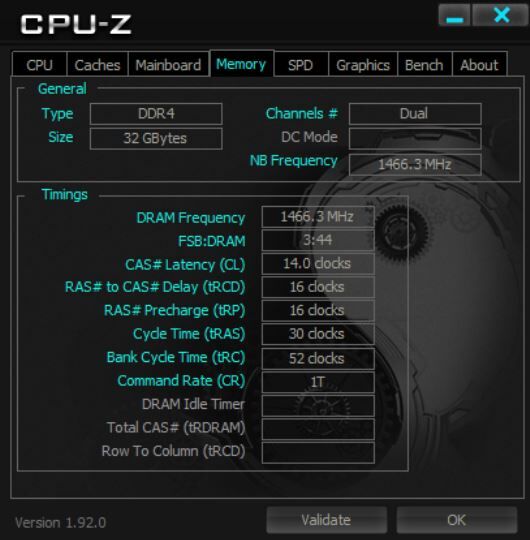
Task: Click the DRAM Frequency value box
Action: tap(318, 217)
